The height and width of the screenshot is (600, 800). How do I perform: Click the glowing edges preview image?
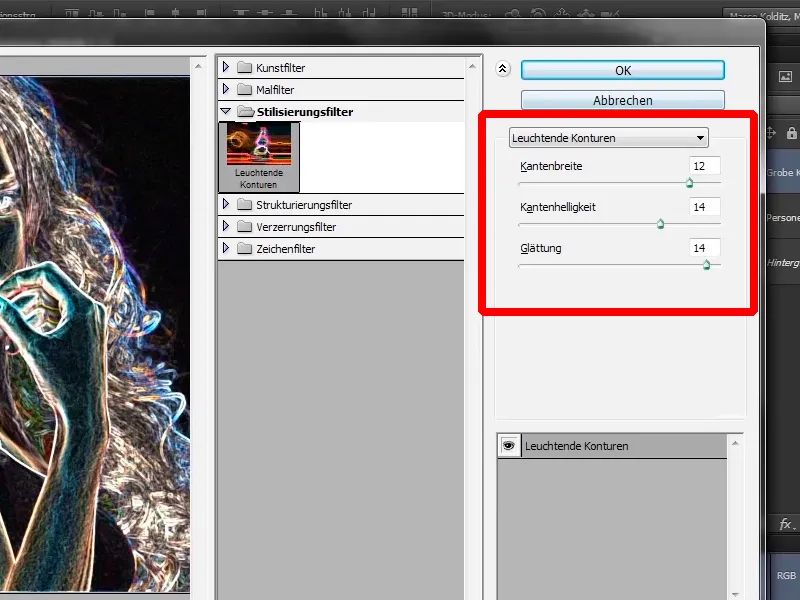coord(95,334)
